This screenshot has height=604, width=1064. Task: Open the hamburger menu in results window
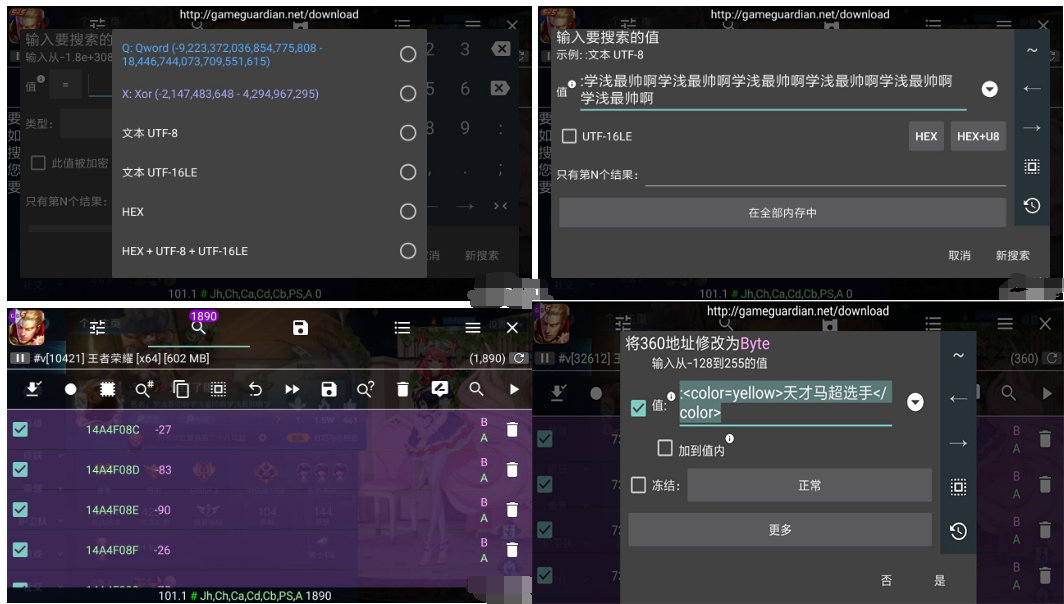tap(473, 328)
